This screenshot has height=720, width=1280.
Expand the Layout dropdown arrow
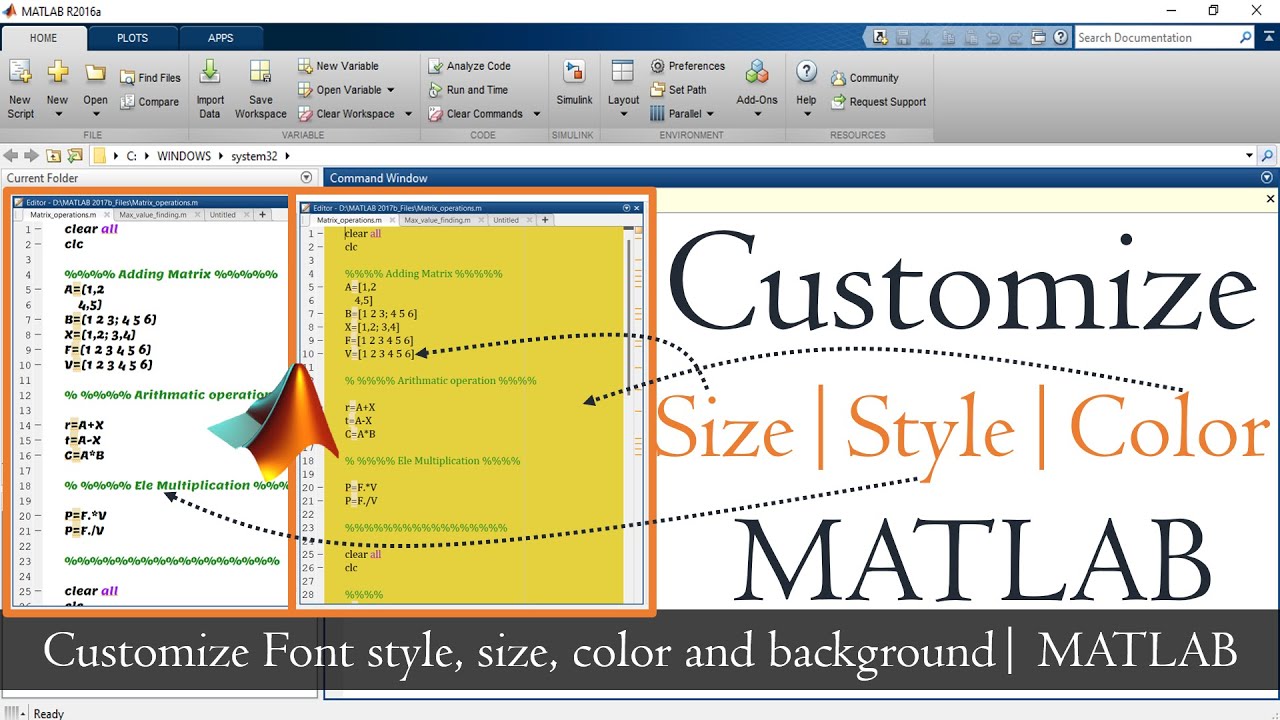point(623,114)
